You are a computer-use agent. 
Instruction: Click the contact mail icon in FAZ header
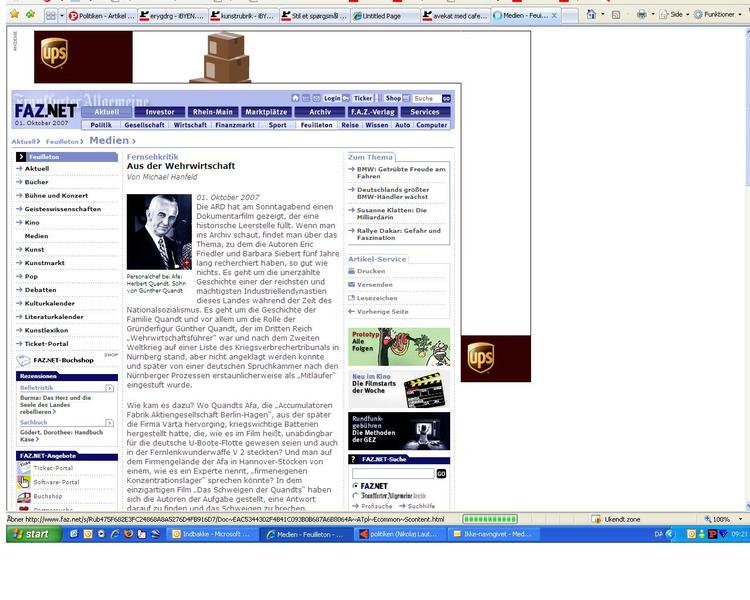317,98
